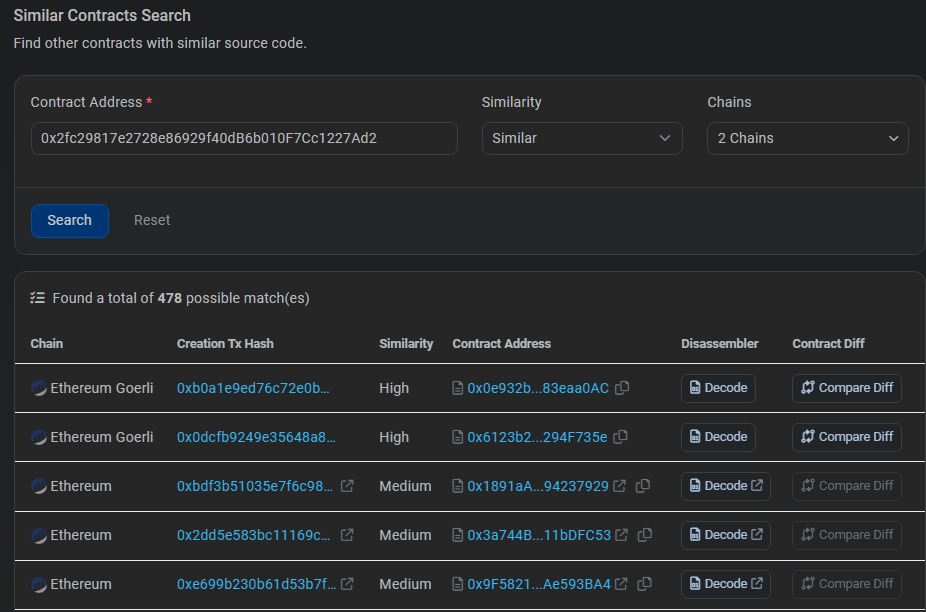The width and height of the screenshot is (926, 612).
Task: Compare Diff for contract 0x1891aA...94237929
Action: point(847,486)
